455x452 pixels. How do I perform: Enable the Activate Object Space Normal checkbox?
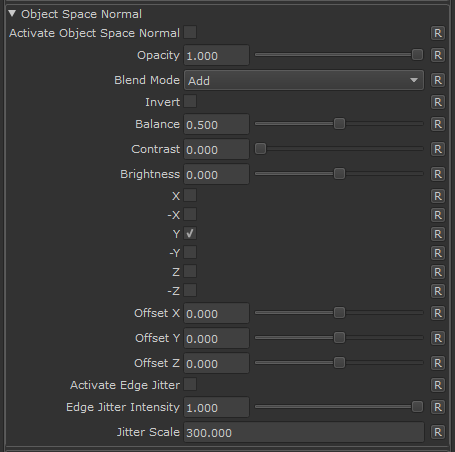[190, 33]
